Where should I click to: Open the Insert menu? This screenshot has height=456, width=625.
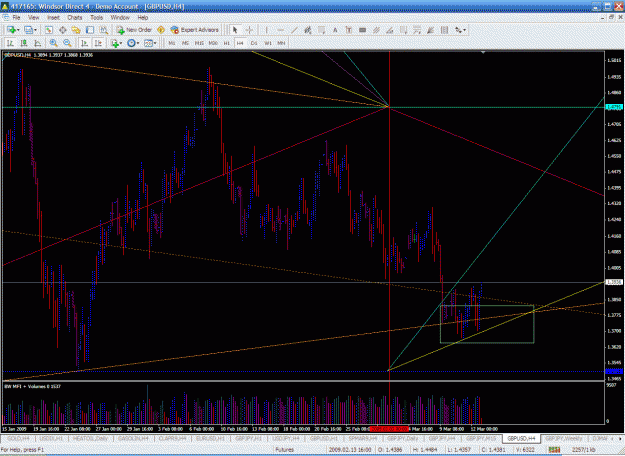53,18
